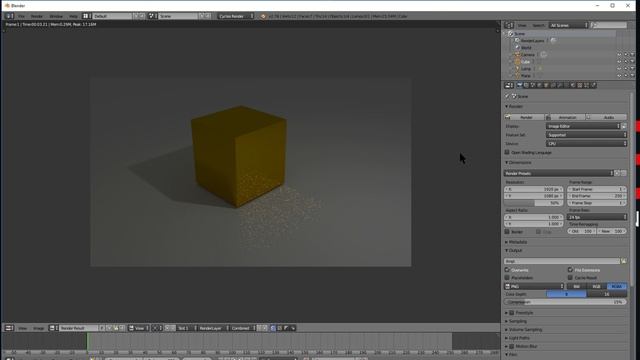Open output path folder browser icon
The width and height of the screenshot is (640, 360).
point(624,261)
